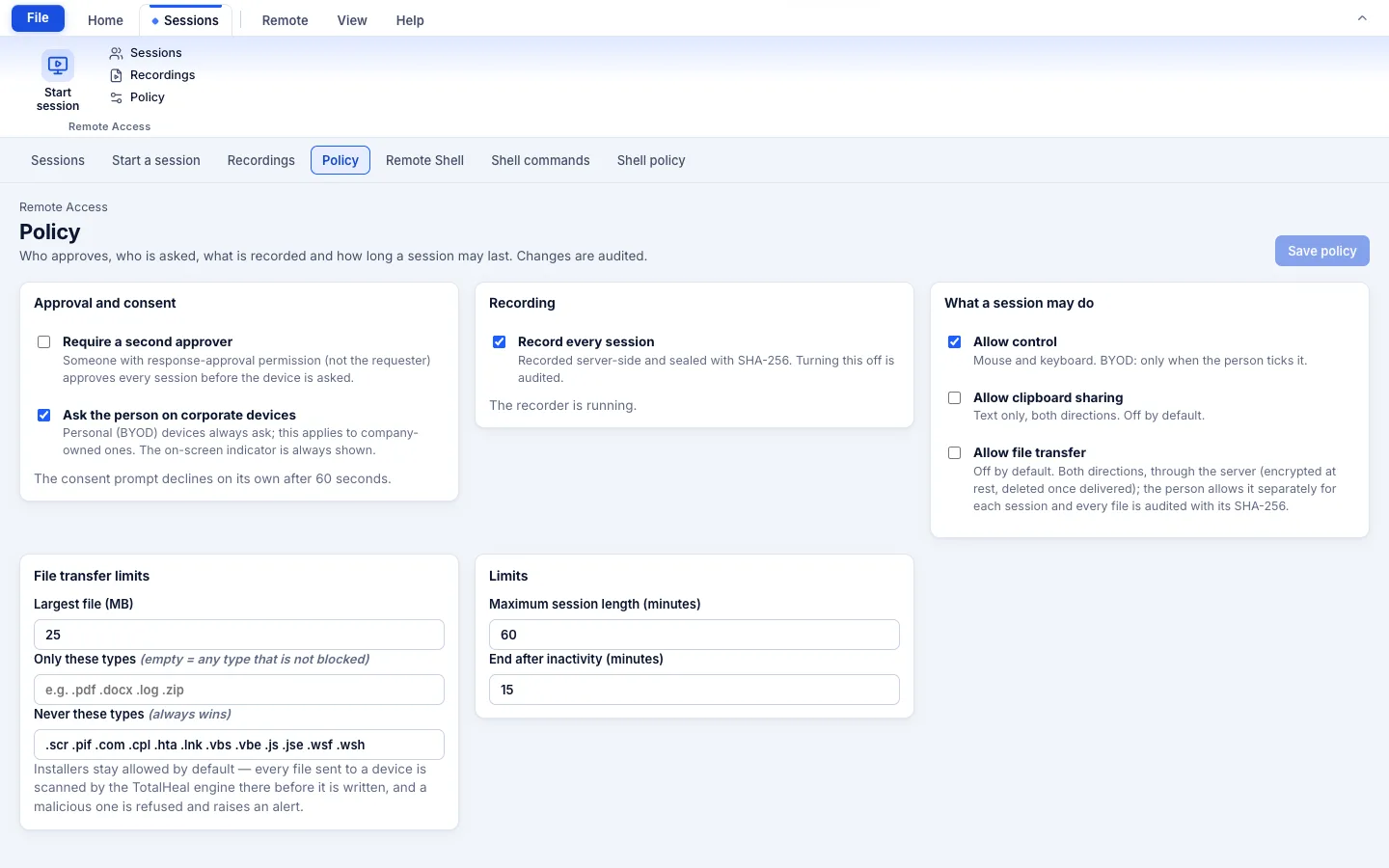This screenshot has width=1389, height=868.
Task: Open the Help ribbon tab
Action: (410, 20)
